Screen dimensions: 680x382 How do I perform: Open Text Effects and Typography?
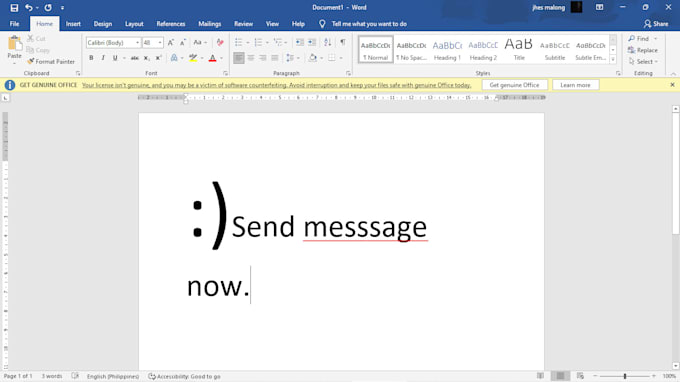tap(174, 58)
